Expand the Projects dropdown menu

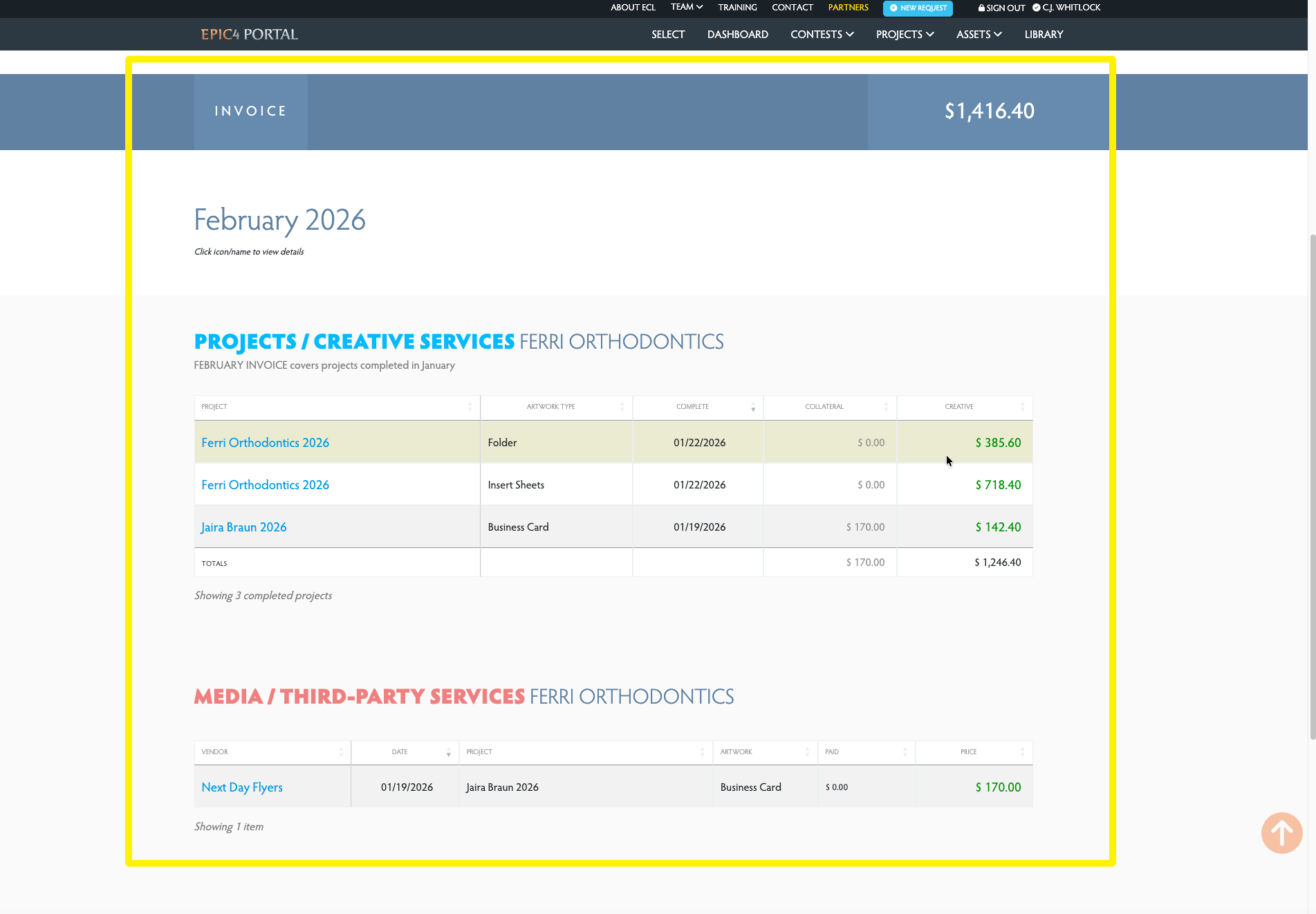pyautogui.click(x=905, y=35)
